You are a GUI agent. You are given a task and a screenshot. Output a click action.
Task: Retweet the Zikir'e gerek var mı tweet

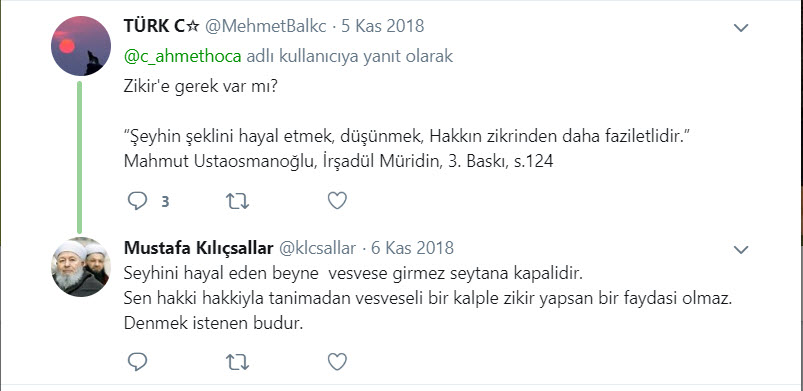coord(238,201)
